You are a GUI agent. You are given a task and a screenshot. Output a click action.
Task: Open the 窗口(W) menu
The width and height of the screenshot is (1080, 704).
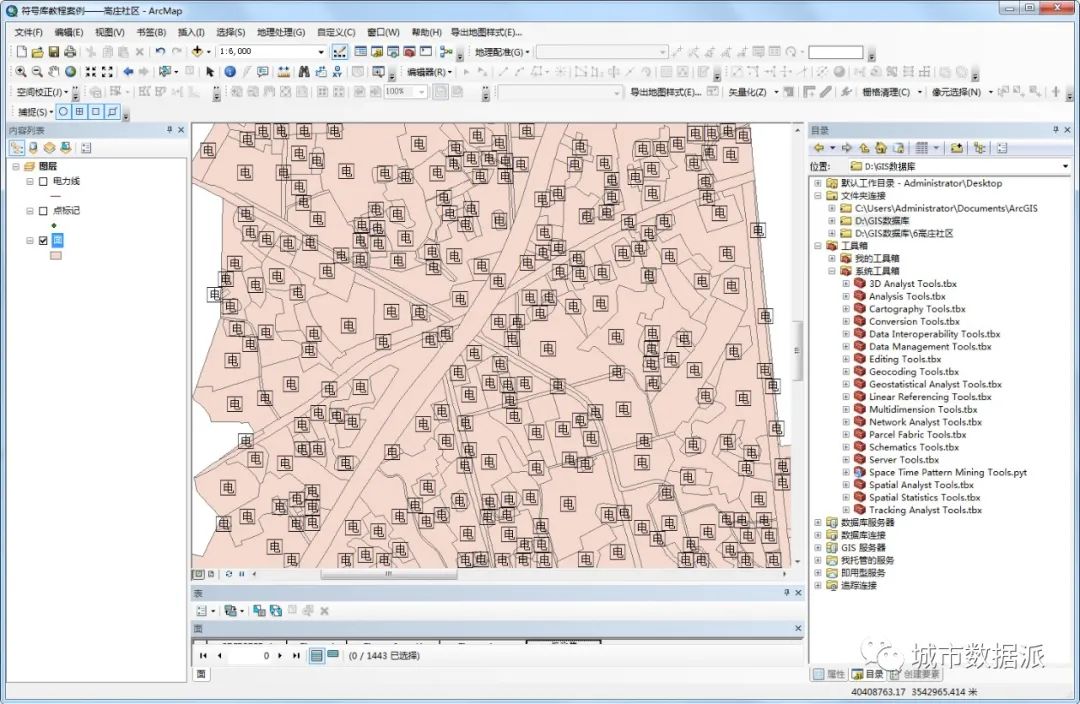coord(383,32)
